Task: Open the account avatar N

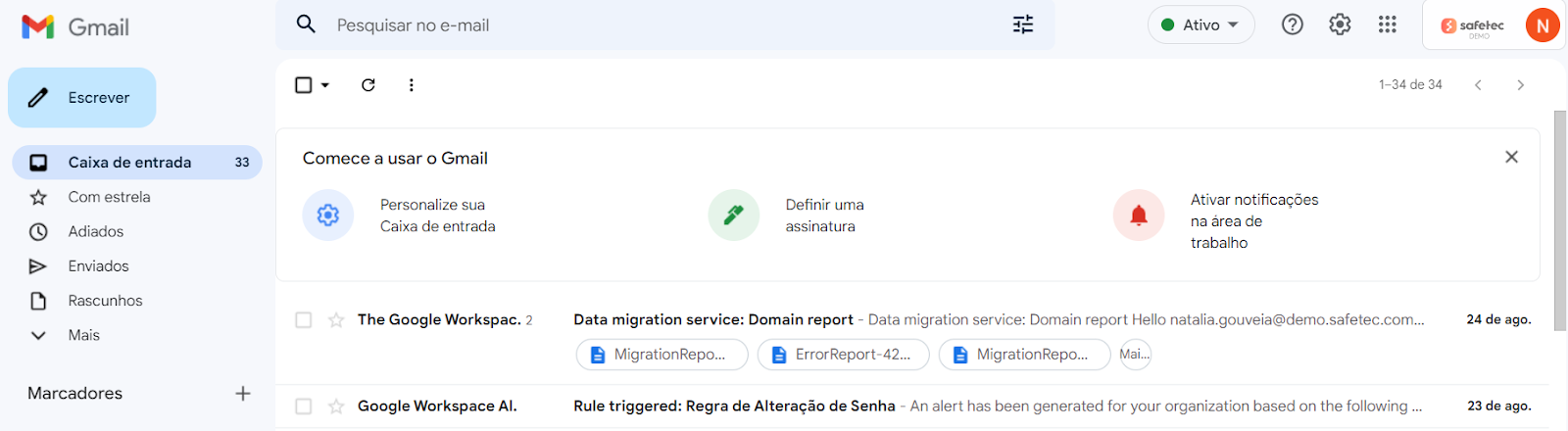Action: click(x=1543, y=25)
